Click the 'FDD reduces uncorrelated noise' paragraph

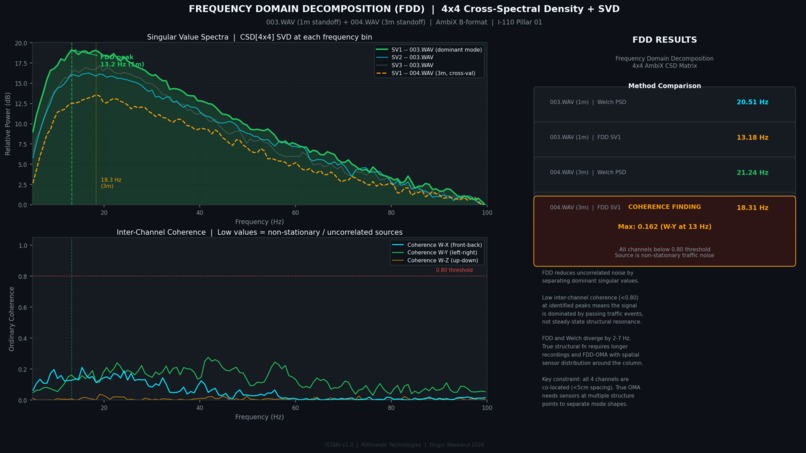[590, 277]
